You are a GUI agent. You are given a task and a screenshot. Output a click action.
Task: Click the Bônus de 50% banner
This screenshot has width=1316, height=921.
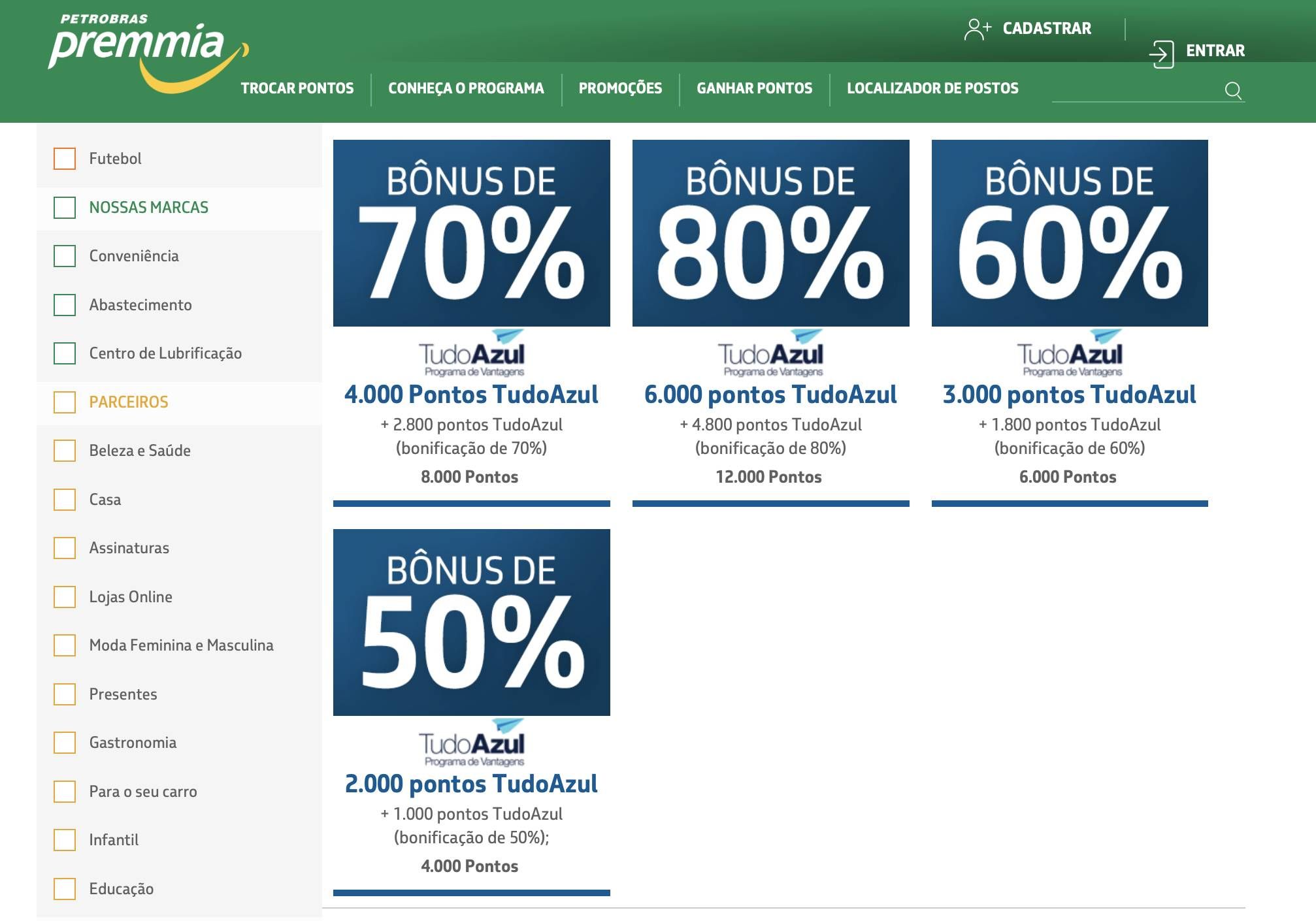(472, 622)
